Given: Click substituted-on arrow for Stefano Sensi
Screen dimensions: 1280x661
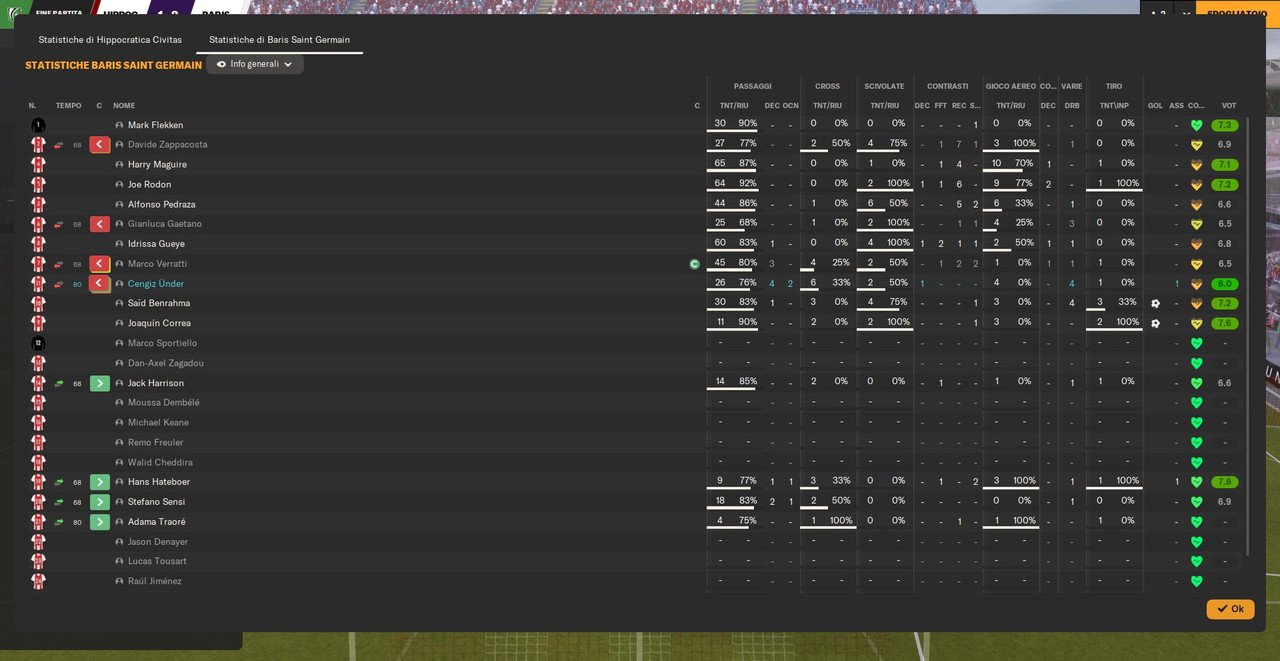Looking at the screenshot, I should 99,502.
